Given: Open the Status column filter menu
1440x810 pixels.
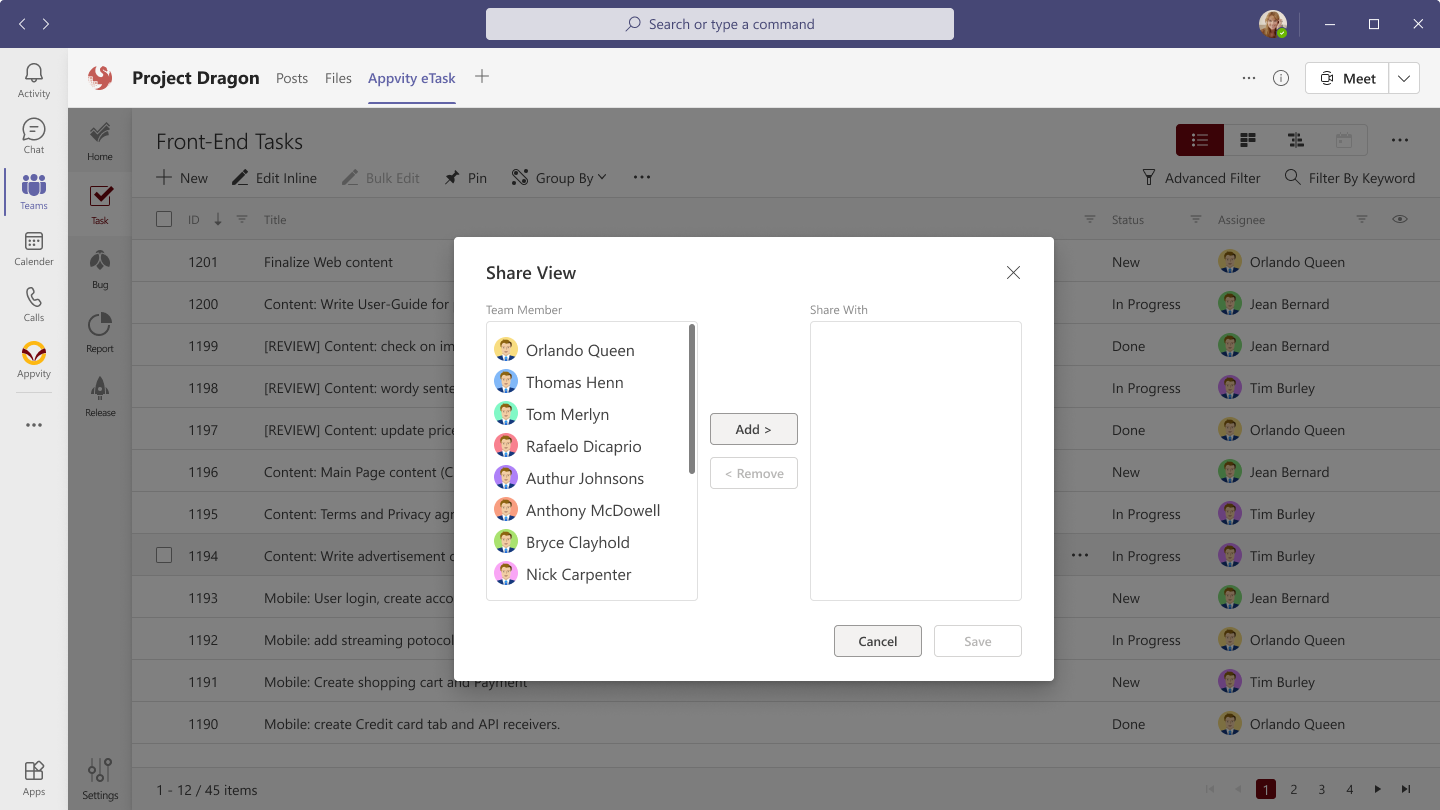Looking at the screenshot, I should [x=1195, y=219].
